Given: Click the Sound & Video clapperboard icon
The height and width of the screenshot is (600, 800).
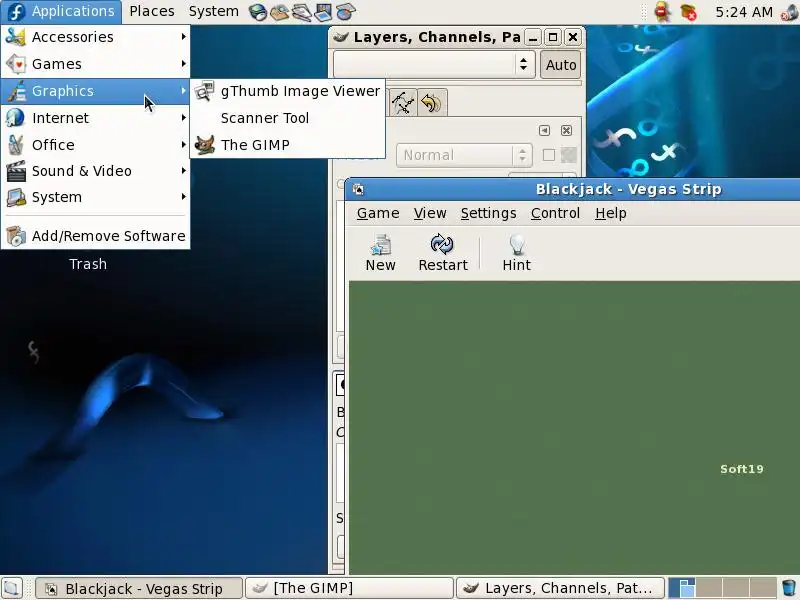Looking at the screenshot, I should point(16,171).
